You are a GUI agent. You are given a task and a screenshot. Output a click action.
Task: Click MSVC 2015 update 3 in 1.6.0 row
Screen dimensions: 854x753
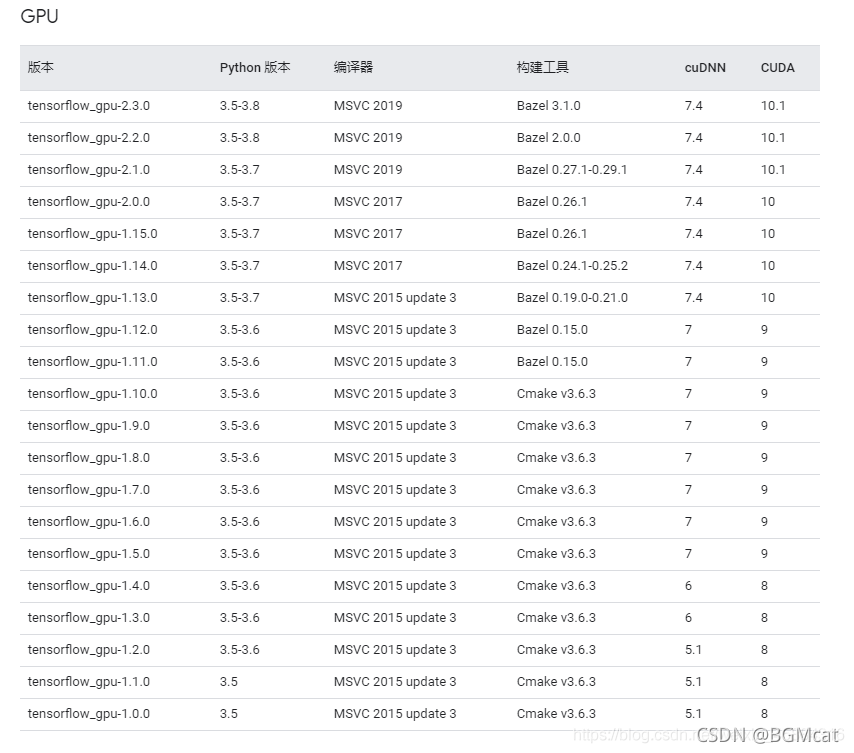pyautogui.click(x=395, y=522)
